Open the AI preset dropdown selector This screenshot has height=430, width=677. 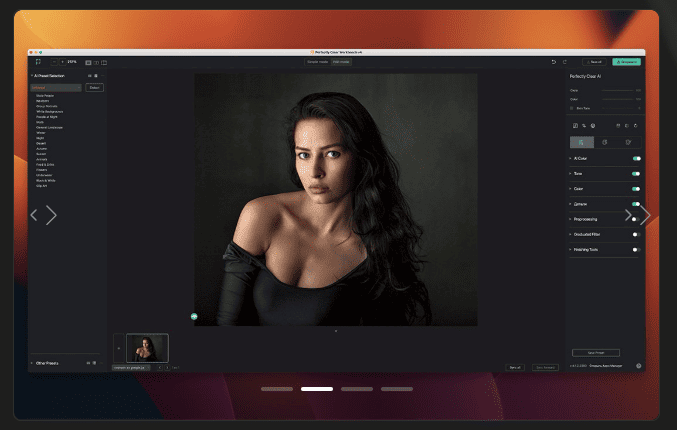[x=56, y=88]
